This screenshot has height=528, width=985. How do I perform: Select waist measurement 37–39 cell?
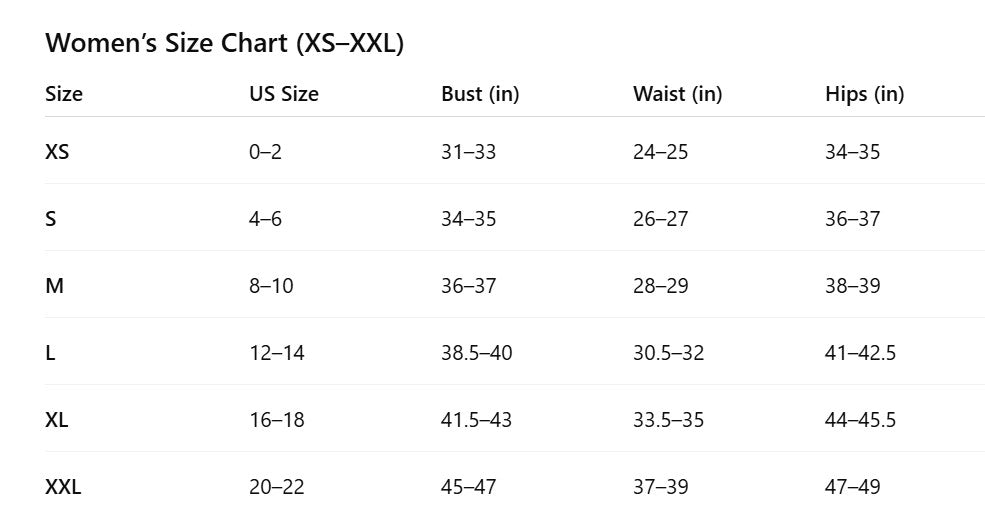[660, 488]
